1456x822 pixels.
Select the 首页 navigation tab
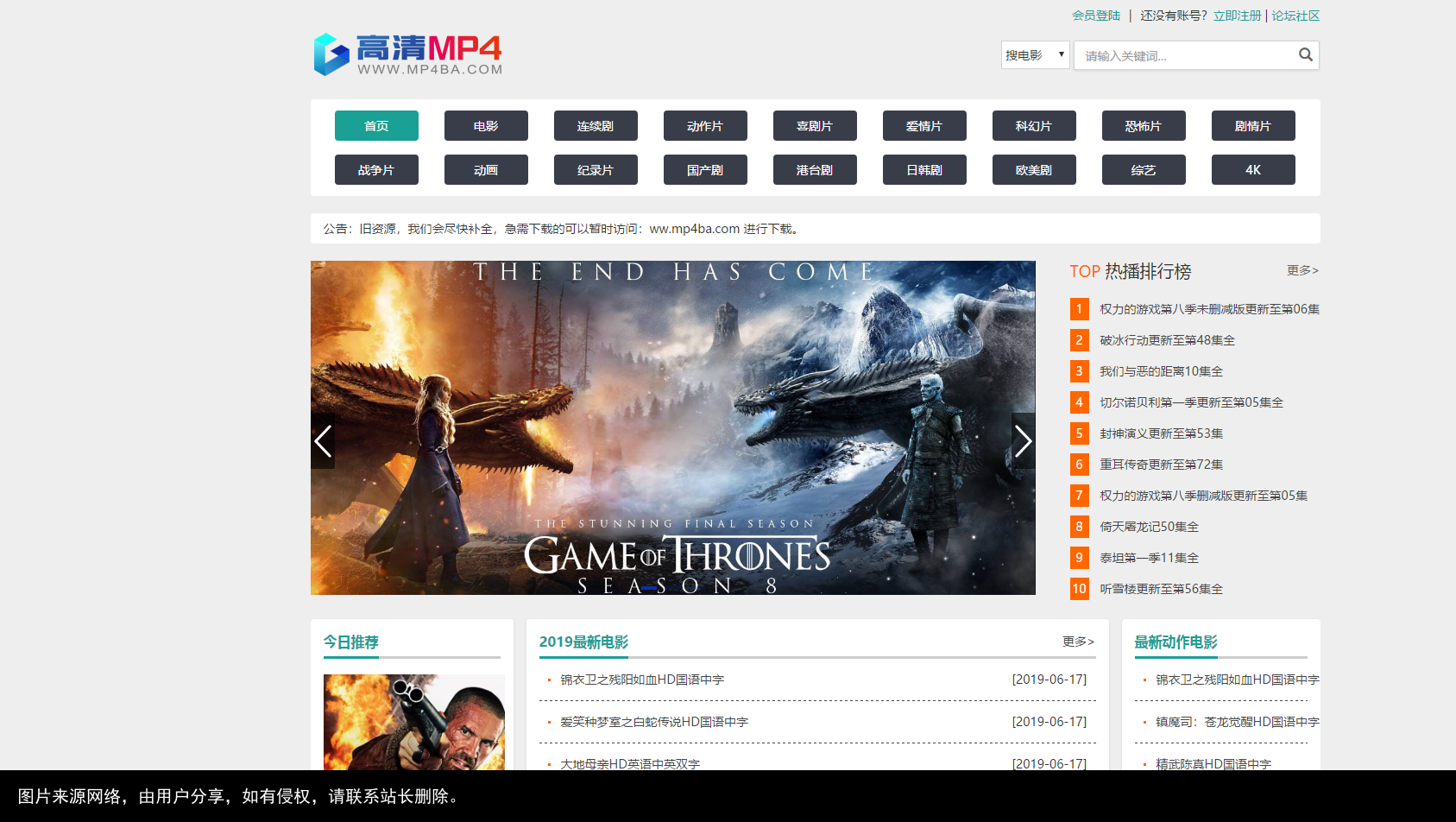point(376,126)
